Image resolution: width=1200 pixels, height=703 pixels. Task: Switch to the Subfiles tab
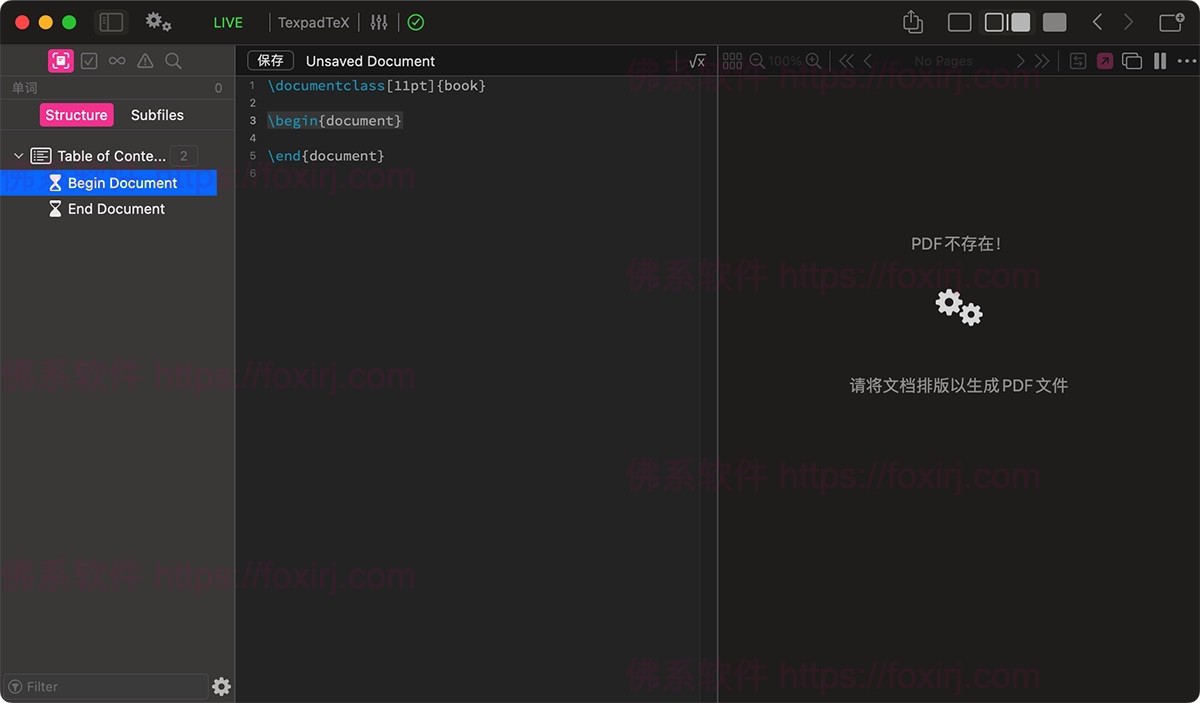[157, 114]
